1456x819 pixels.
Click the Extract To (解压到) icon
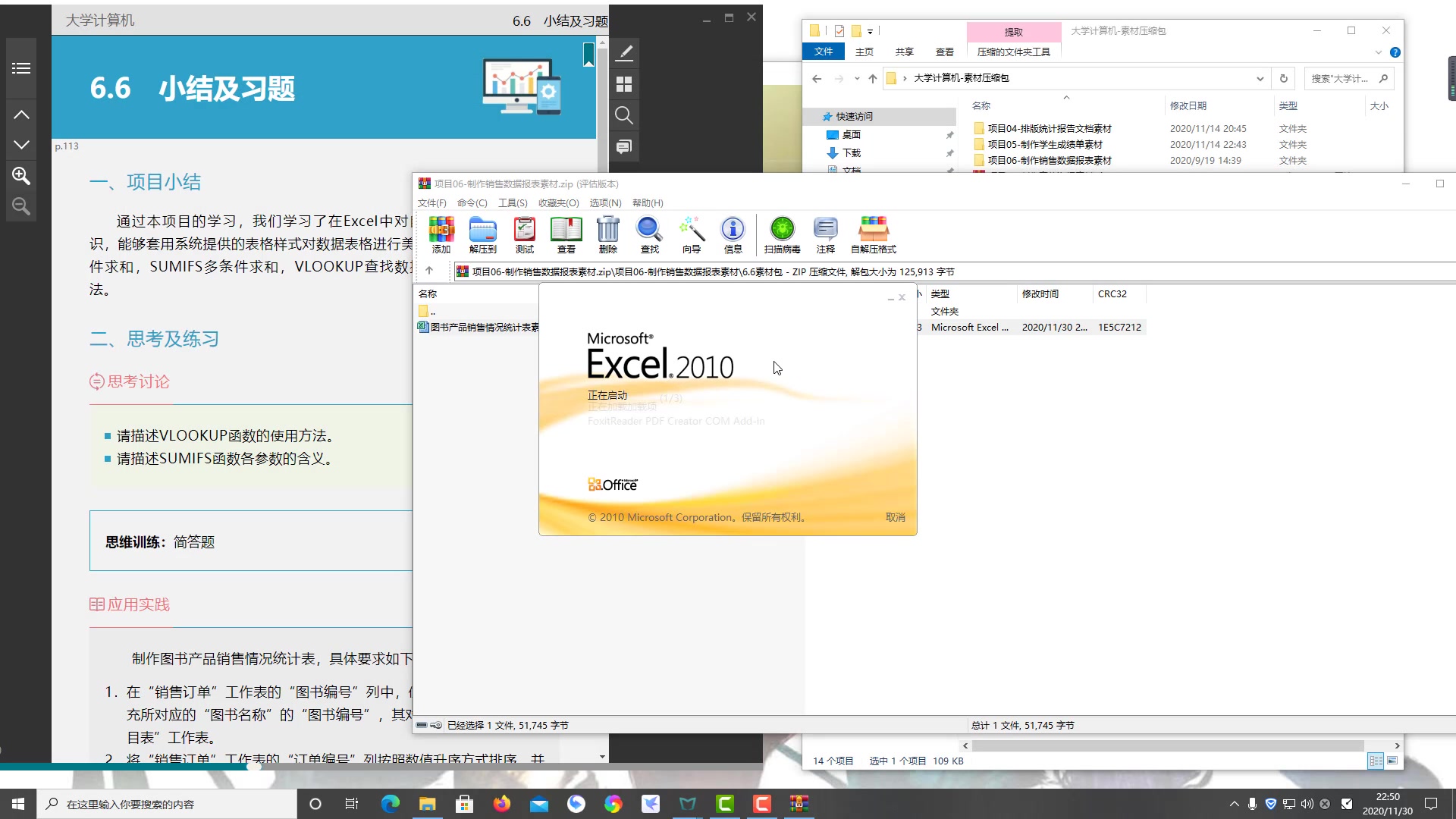pos(482,234)
